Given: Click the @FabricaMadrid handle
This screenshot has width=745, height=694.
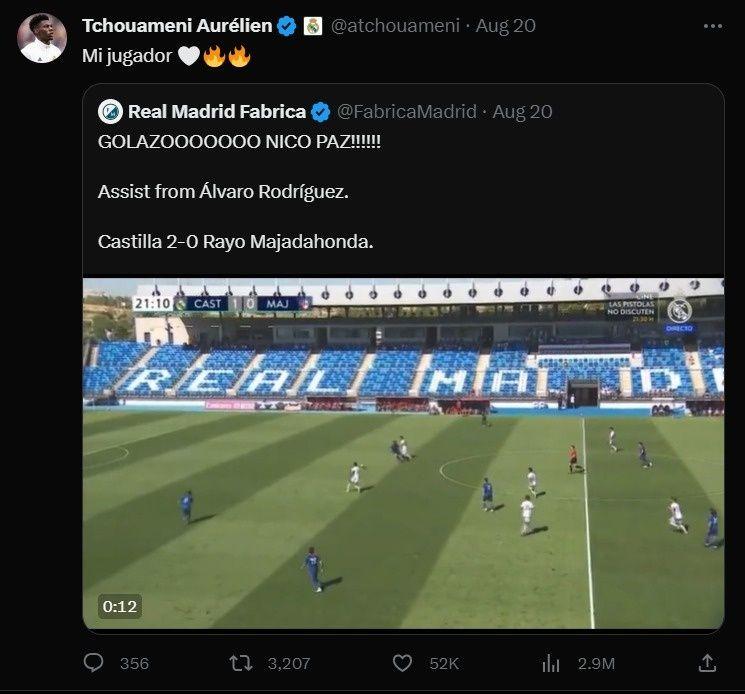Looking at the screenshot, I should tap(406, 111).
